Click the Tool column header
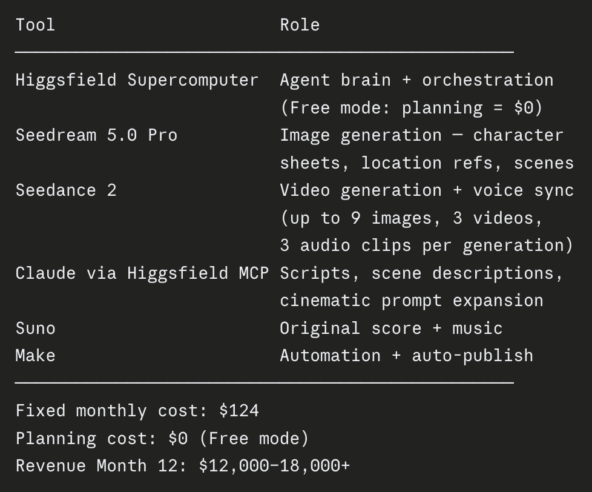 click(35, 25)
